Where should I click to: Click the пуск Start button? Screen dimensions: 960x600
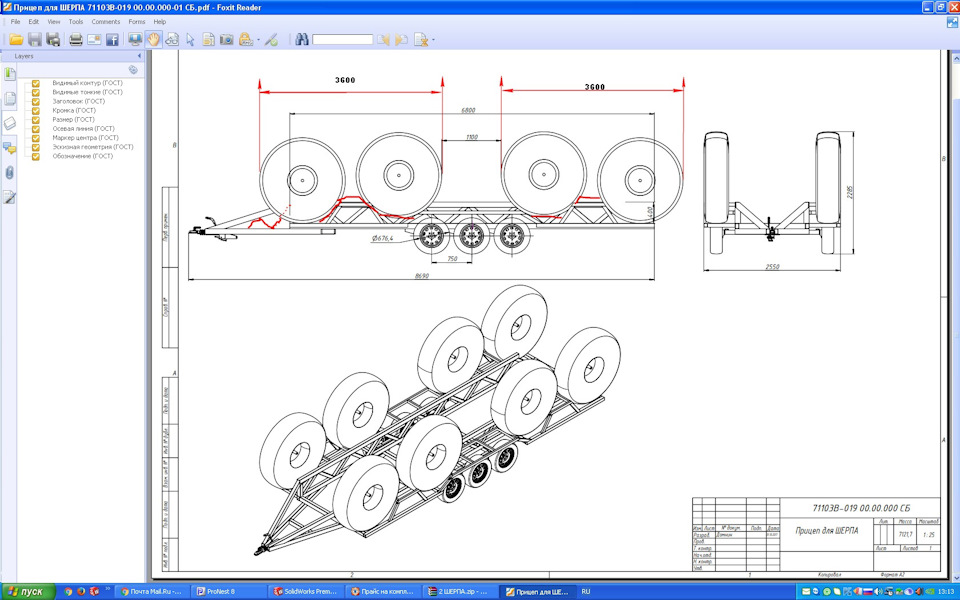point(28,592)
